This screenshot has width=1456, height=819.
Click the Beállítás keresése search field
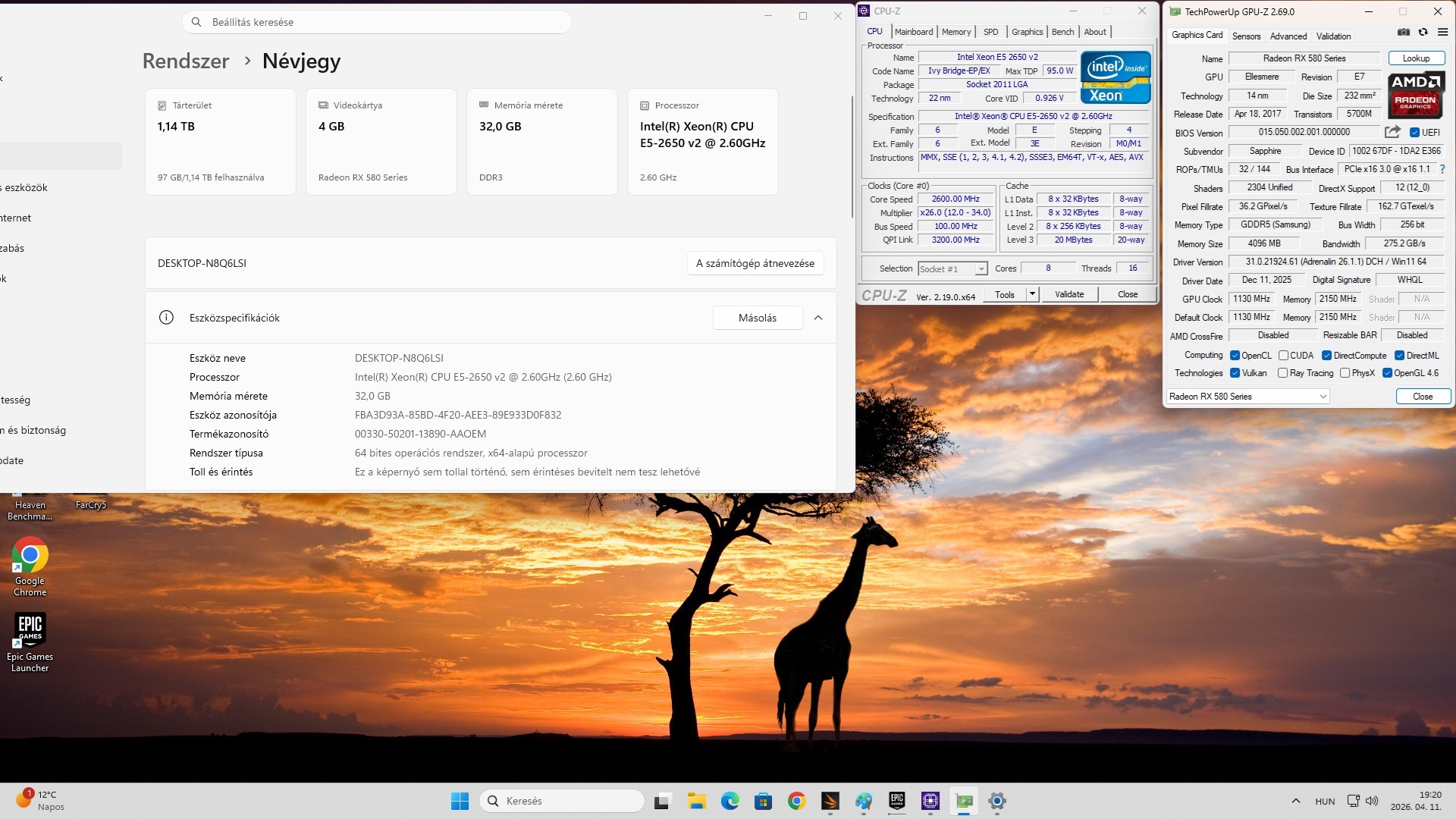pos(376,22)
